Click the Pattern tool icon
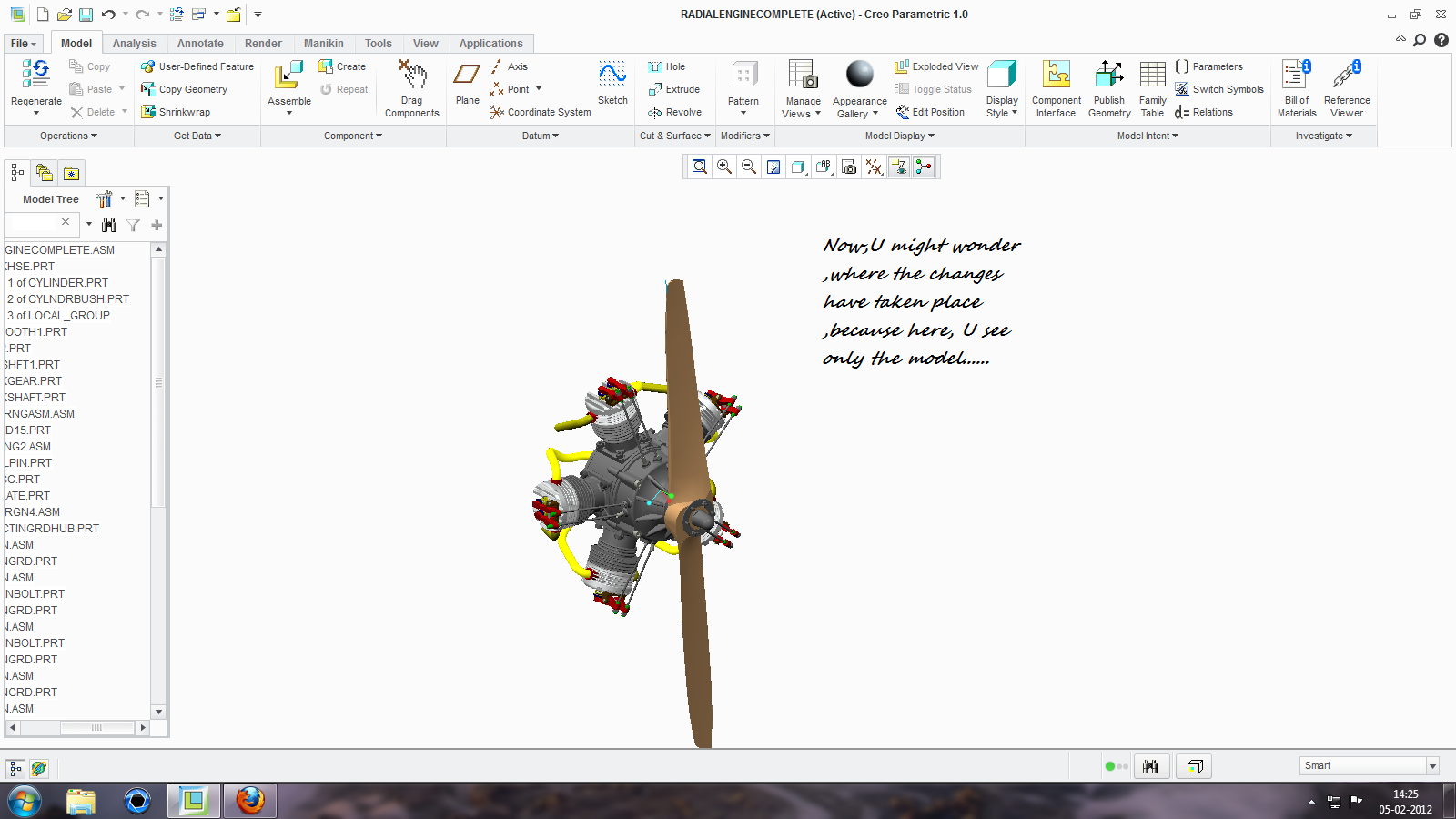 coord(744,75)
